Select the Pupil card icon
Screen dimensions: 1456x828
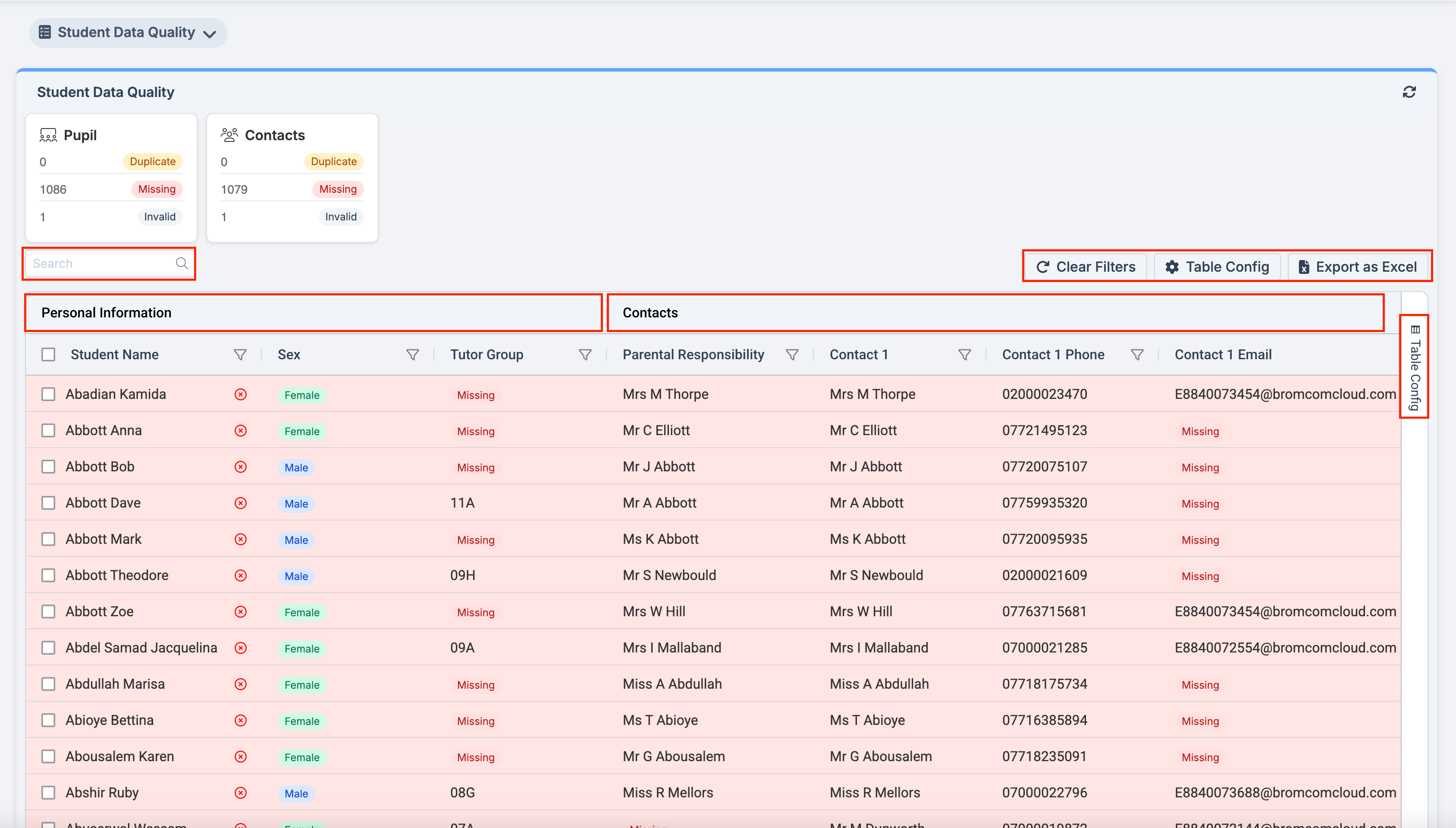coord(48,135)
